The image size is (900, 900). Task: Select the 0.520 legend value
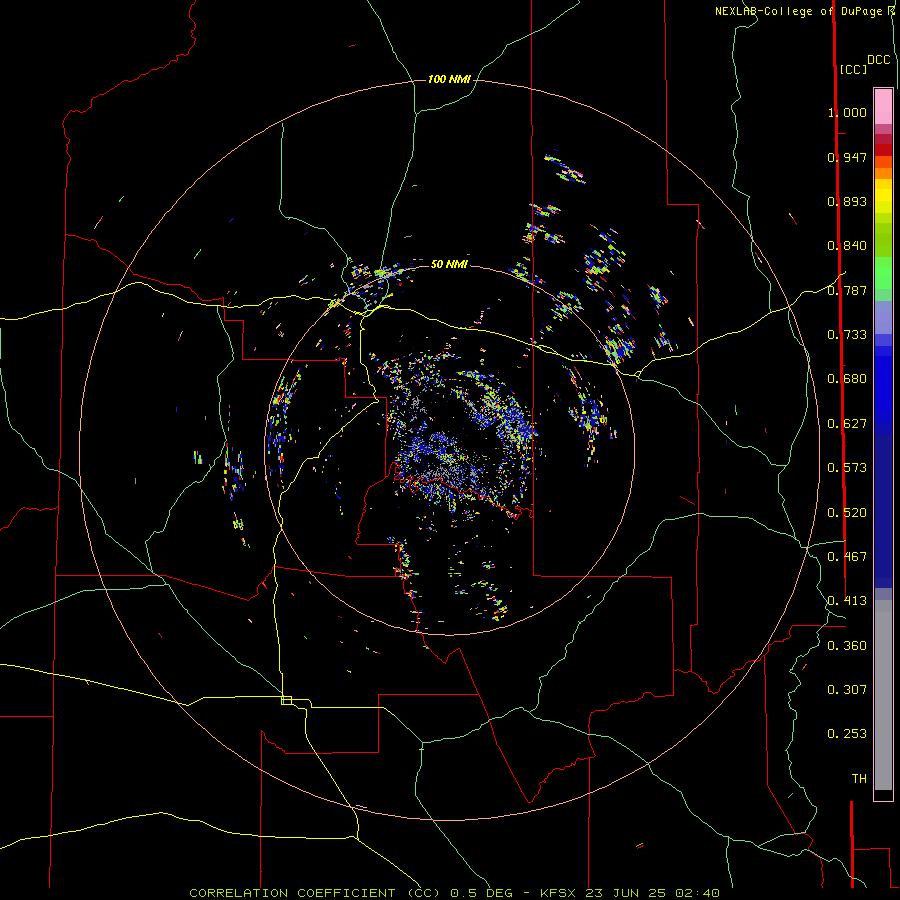coord(847,513)
